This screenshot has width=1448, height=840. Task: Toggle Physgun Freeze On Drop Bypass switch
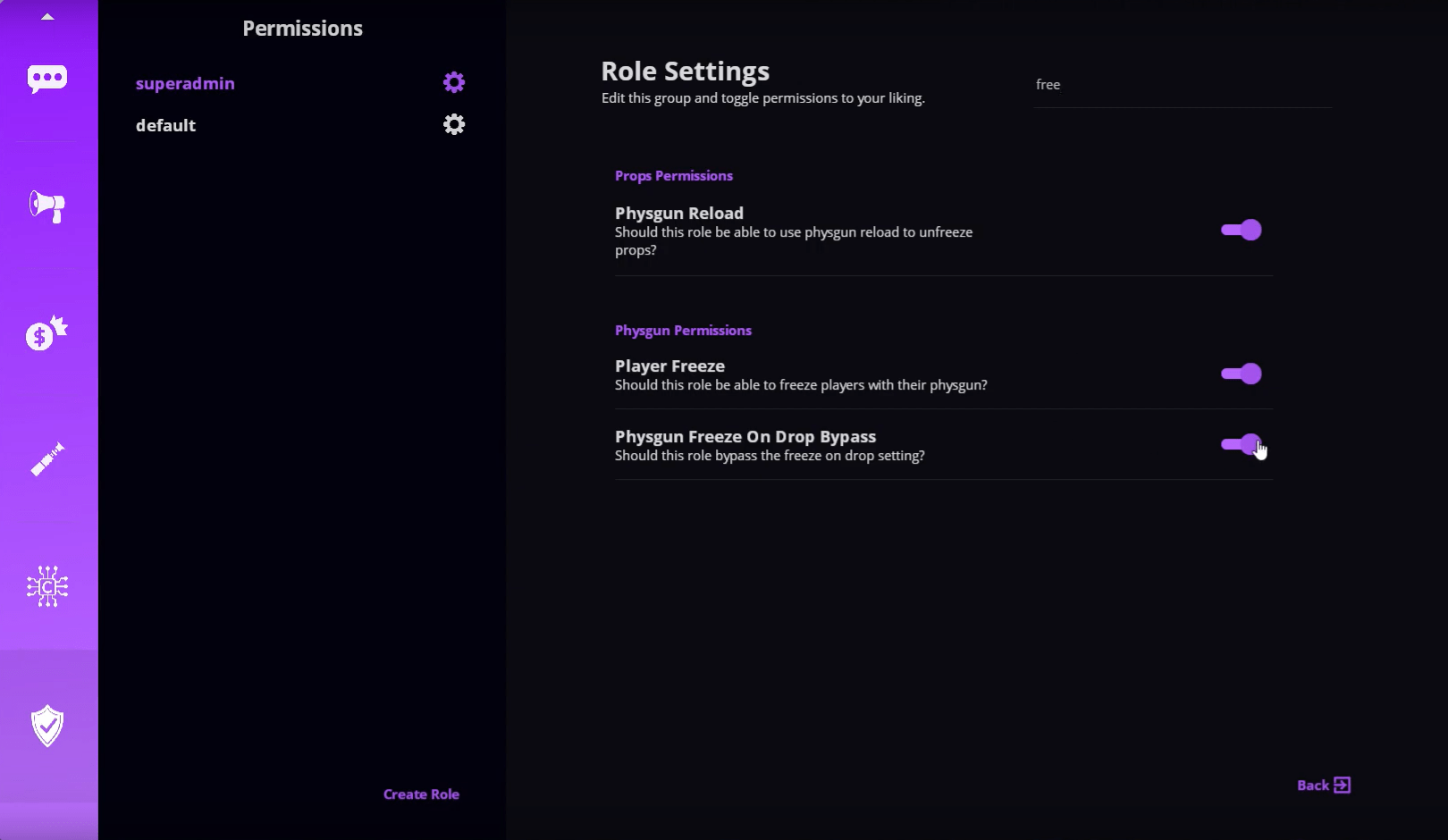pyautogui.click(x=1242, y=444)
